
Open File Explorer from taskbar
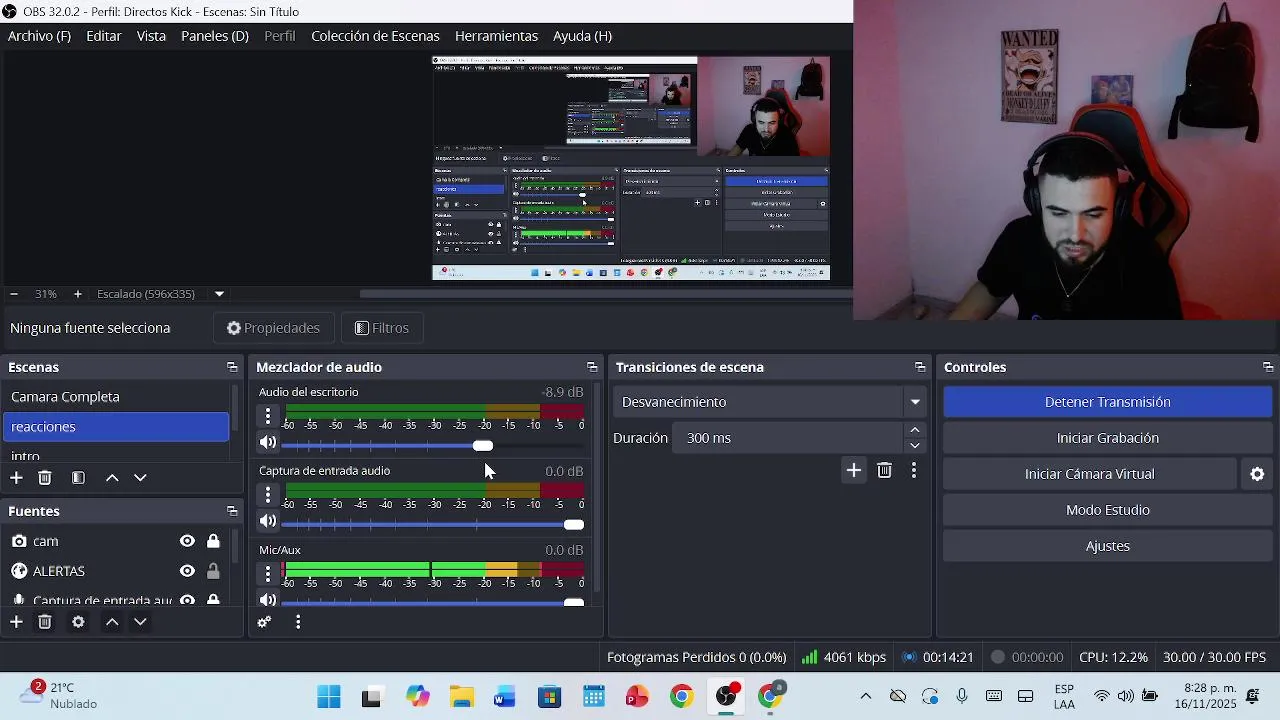pyautogui.click(x=461, y=697)
